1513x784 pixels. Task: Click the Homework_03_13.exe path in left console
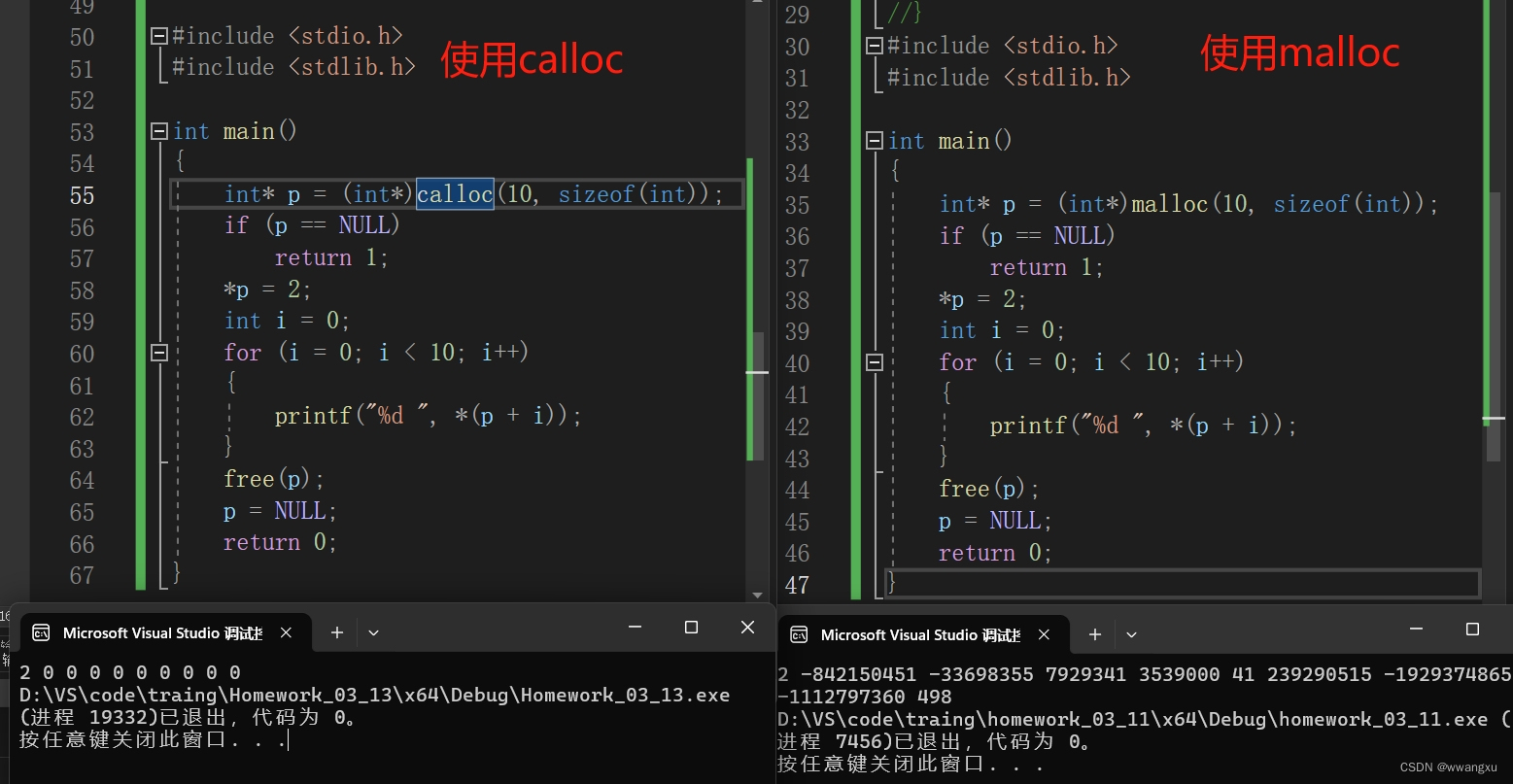tap(375, 695)
